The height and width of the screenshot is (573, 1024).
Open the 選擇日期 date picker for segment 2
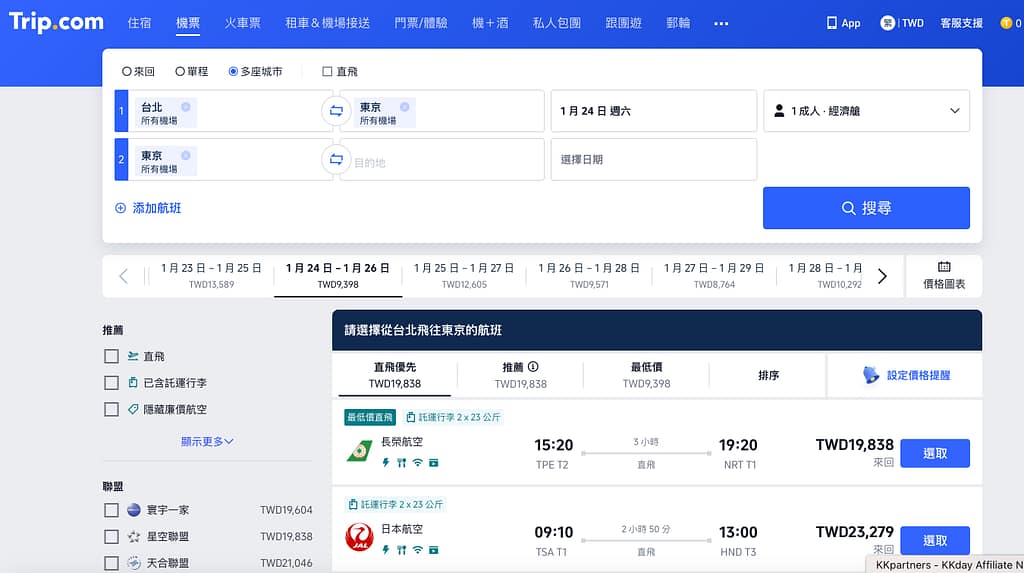654,159
